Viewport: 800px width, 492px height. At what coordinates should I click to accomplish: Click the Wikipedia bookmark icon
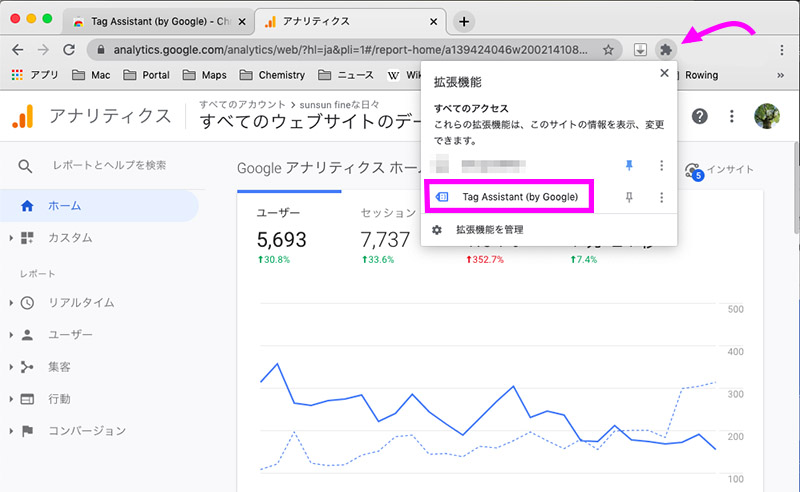click(x=393, y=76)
